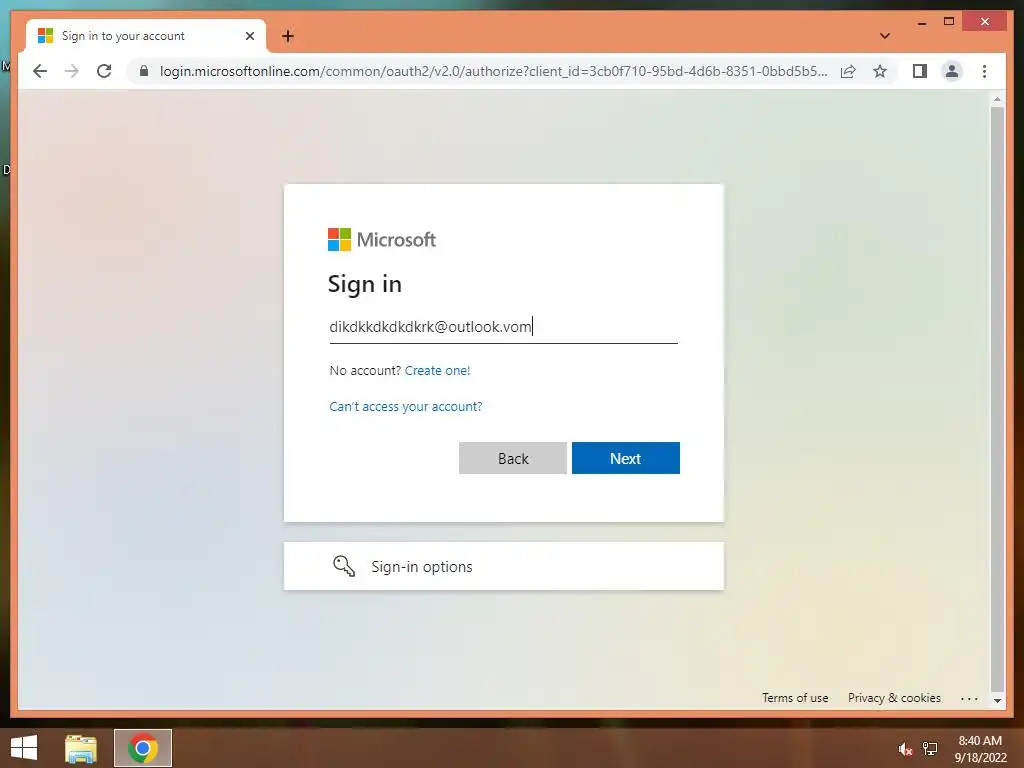Go back with the browser back arrow

coord(40,71)
